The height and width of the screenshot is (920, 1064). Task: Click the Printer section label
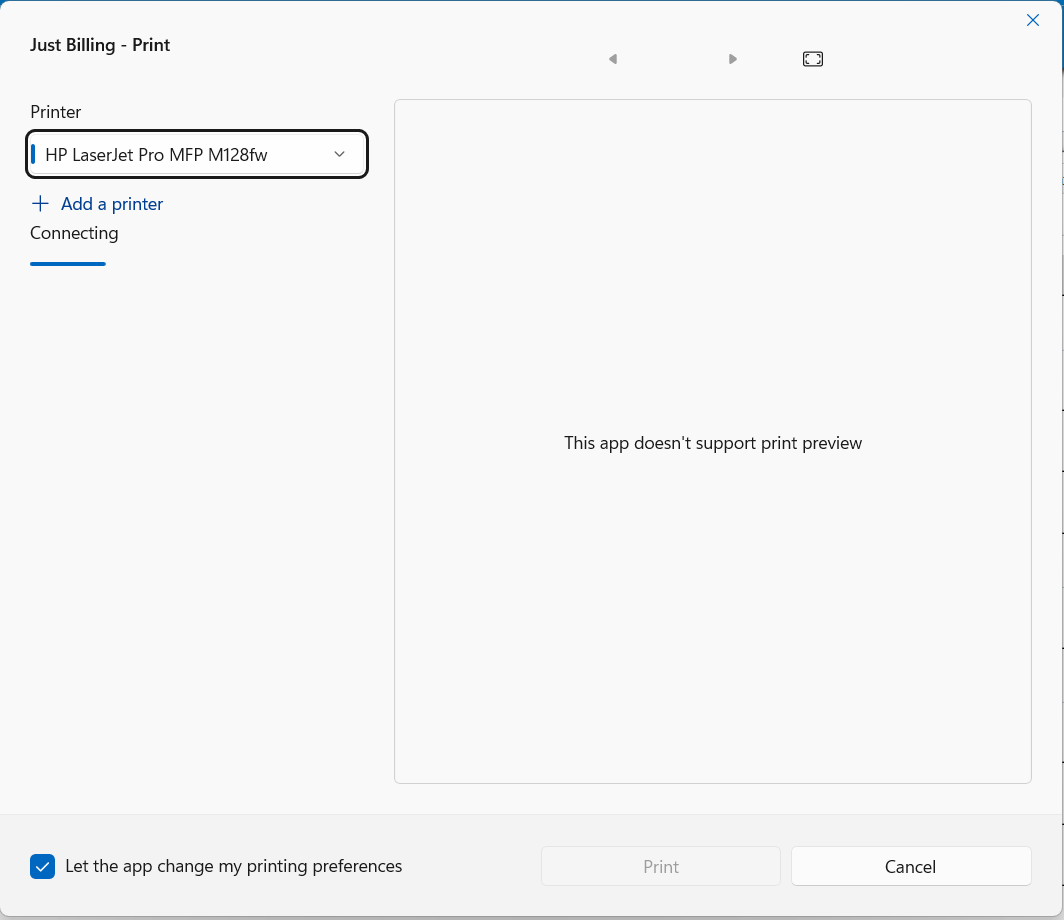coord(56,112)
